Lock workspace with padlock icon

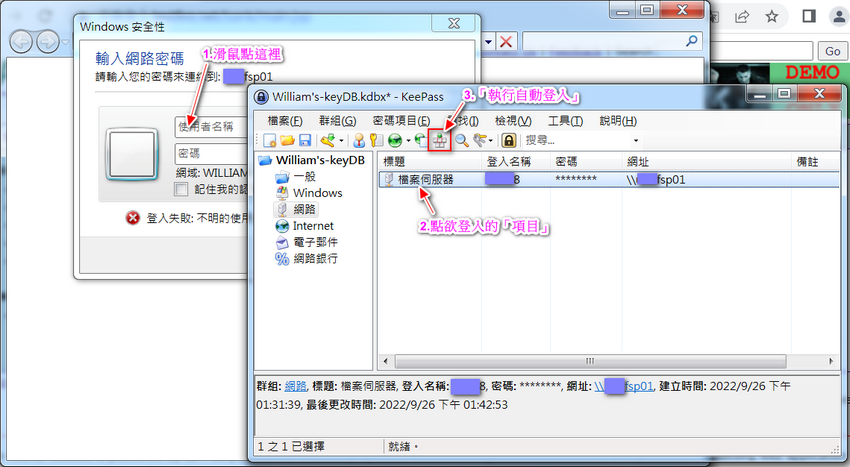(508, 141)
